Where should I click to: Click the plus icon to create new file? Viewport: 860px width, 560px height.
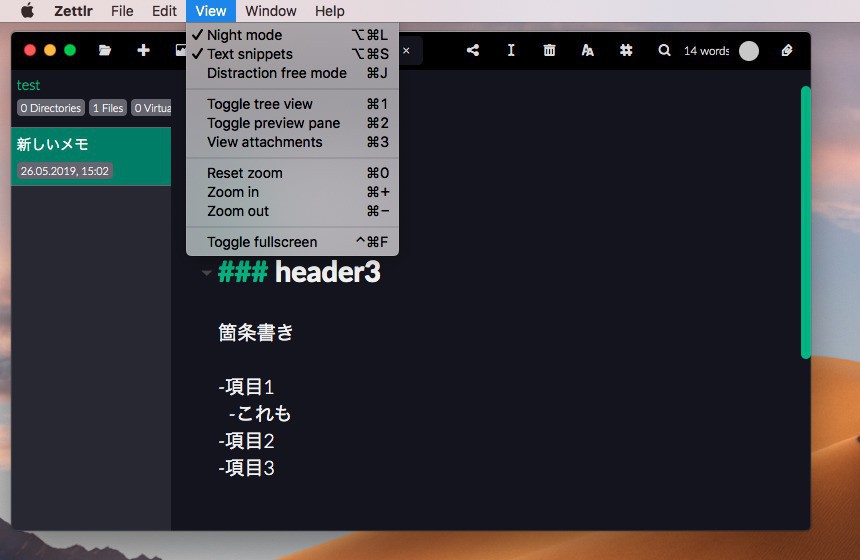click(x=143, y=50)
